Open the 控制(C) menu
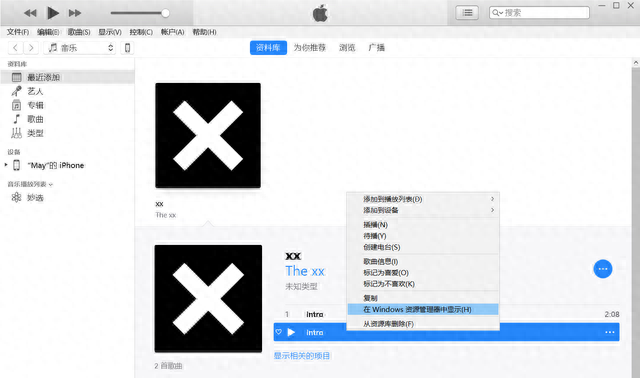The image size is (640, 378). pyautogui.click(x=141, y=32)
